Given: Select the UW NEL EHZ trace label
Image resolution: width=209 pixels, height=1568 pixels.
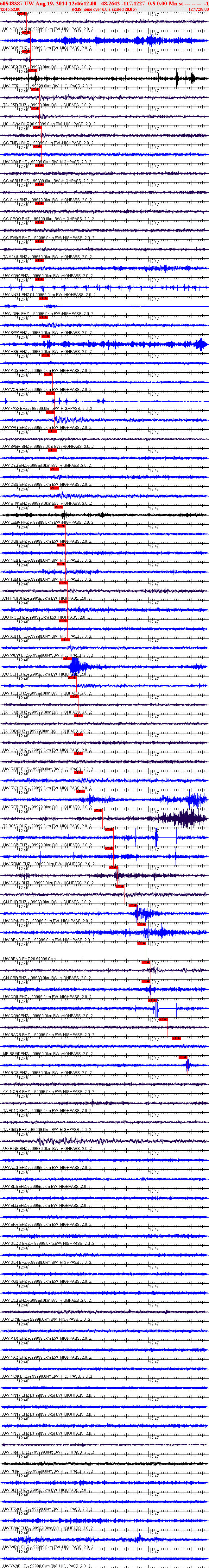Looking at the screenshot, I should (47, 561).
